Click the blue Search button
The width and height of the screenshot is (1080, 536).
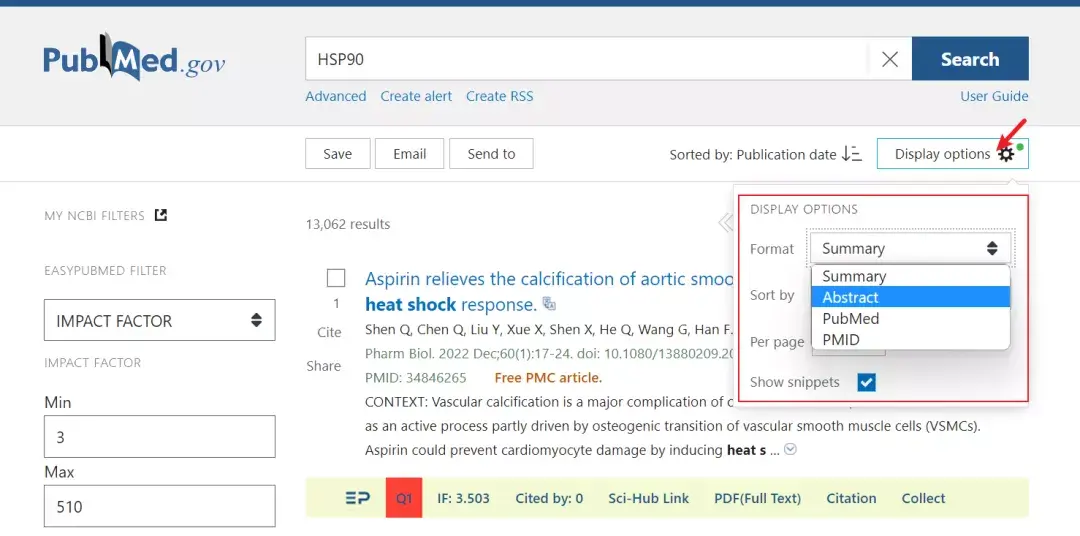[x=969, y=59]
